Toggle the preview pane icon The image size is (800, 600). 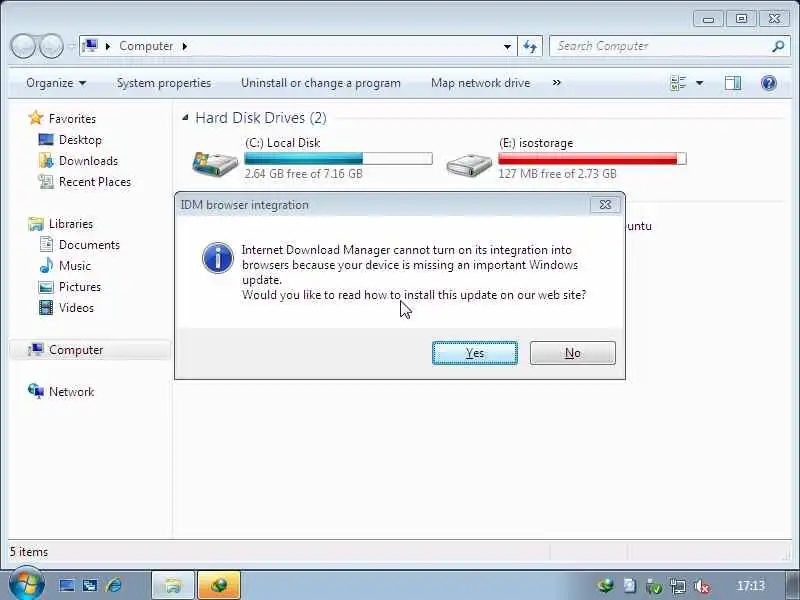(x=733, y=83)
